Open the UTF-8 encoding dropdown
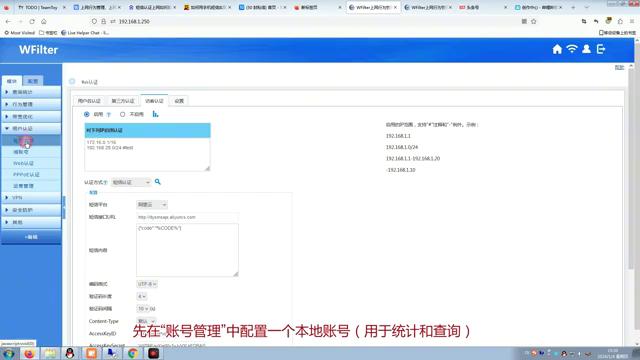The width and height of the screenshot is (640, 360). click(x=147, y=284)
